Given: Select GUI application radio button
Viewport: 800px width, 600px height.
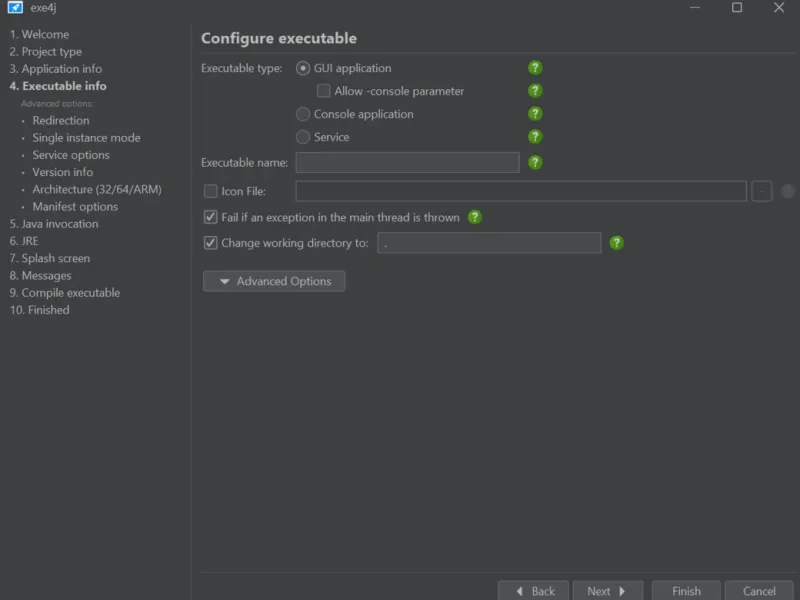Looking at the screenshot, I should pyautogui.click(x=303, y=68).
